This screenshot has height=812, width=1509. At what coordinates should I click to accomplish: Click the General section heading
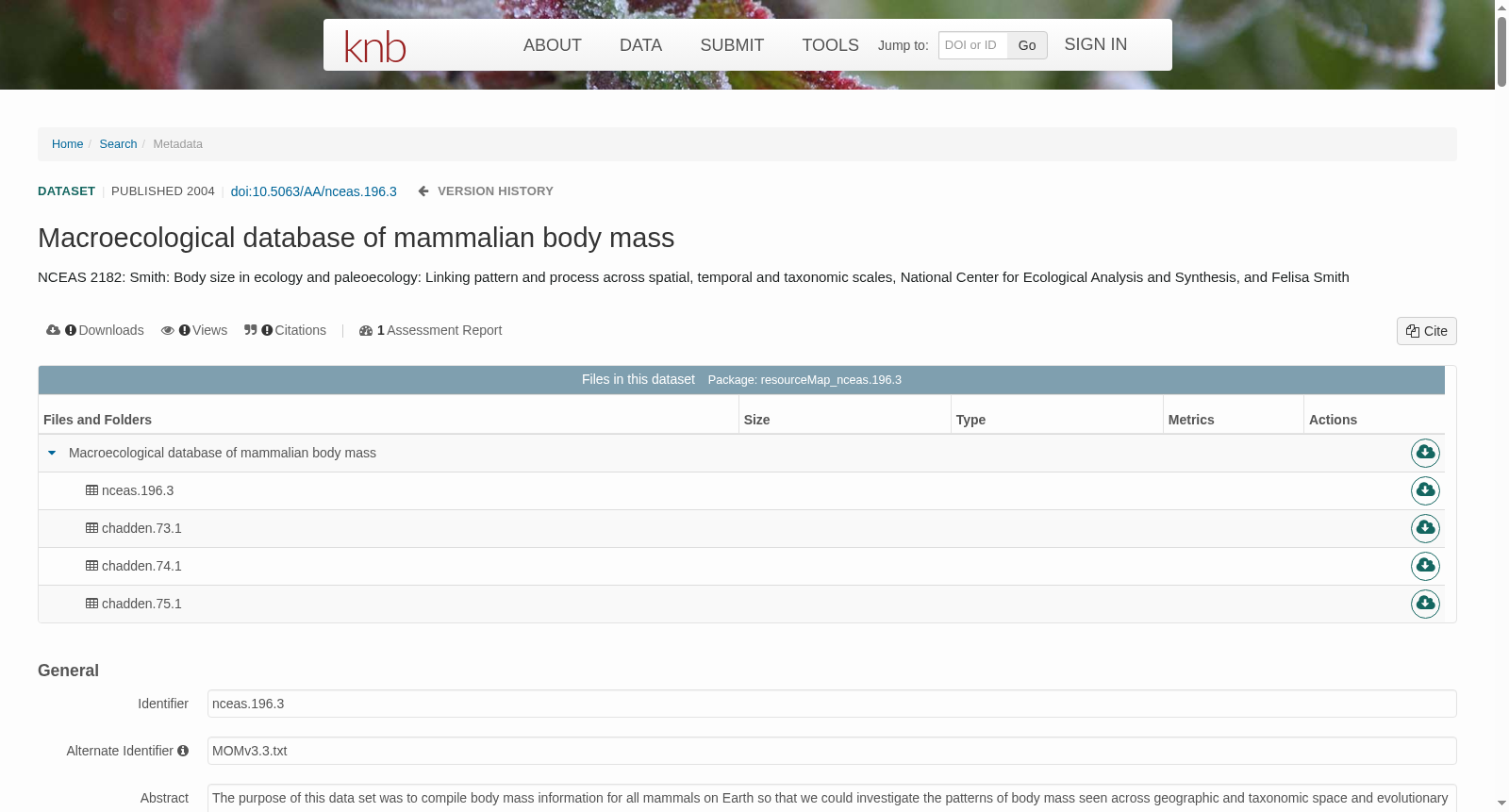(x=68, y=671)
